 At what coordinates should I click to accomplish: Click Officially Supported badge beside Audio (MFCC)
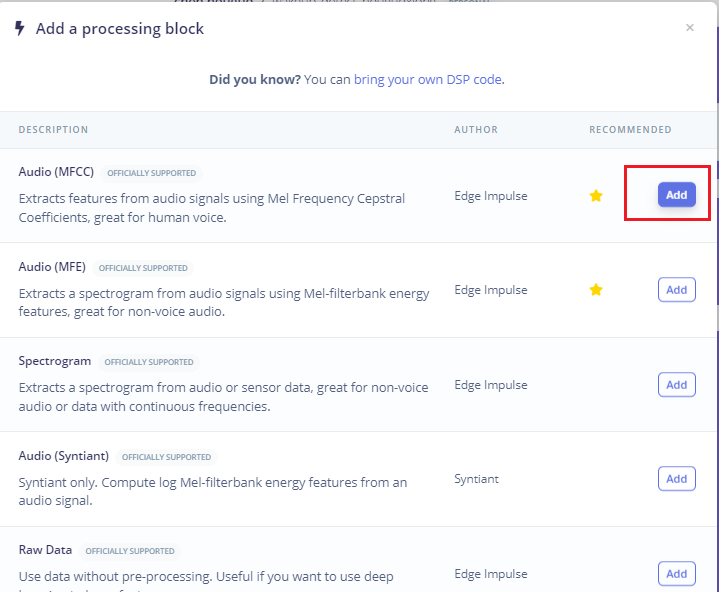pos(151,173)
